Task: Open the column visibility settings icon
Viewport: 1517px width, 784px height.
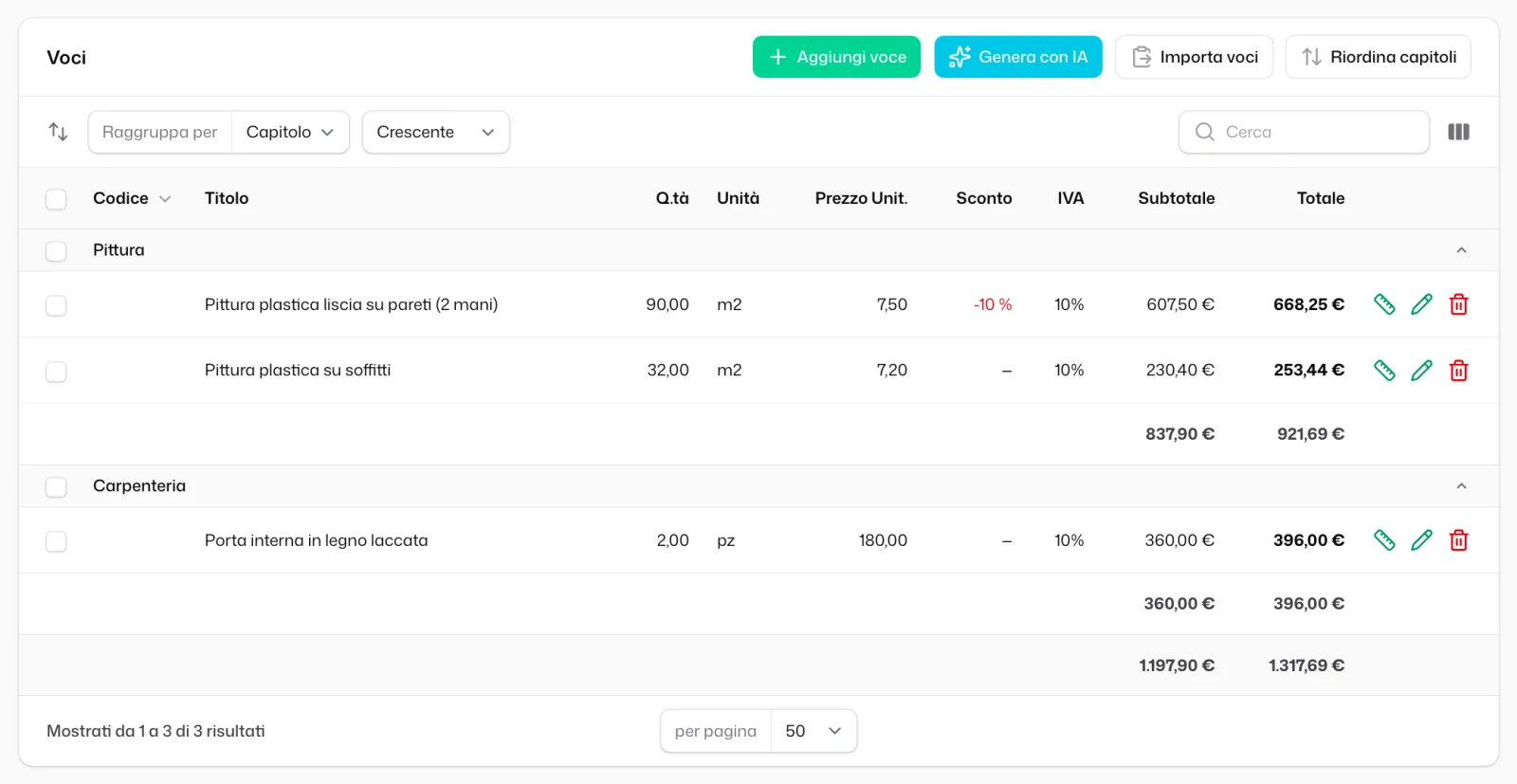Action: [x=1458, y=132]
